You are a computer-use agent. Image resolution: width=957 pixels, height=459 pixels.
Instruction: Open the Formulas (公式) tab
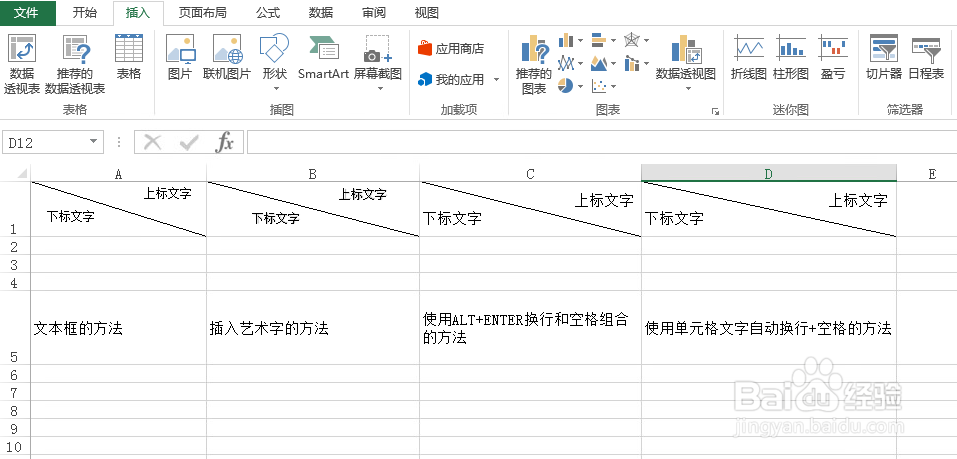[268, 13]
